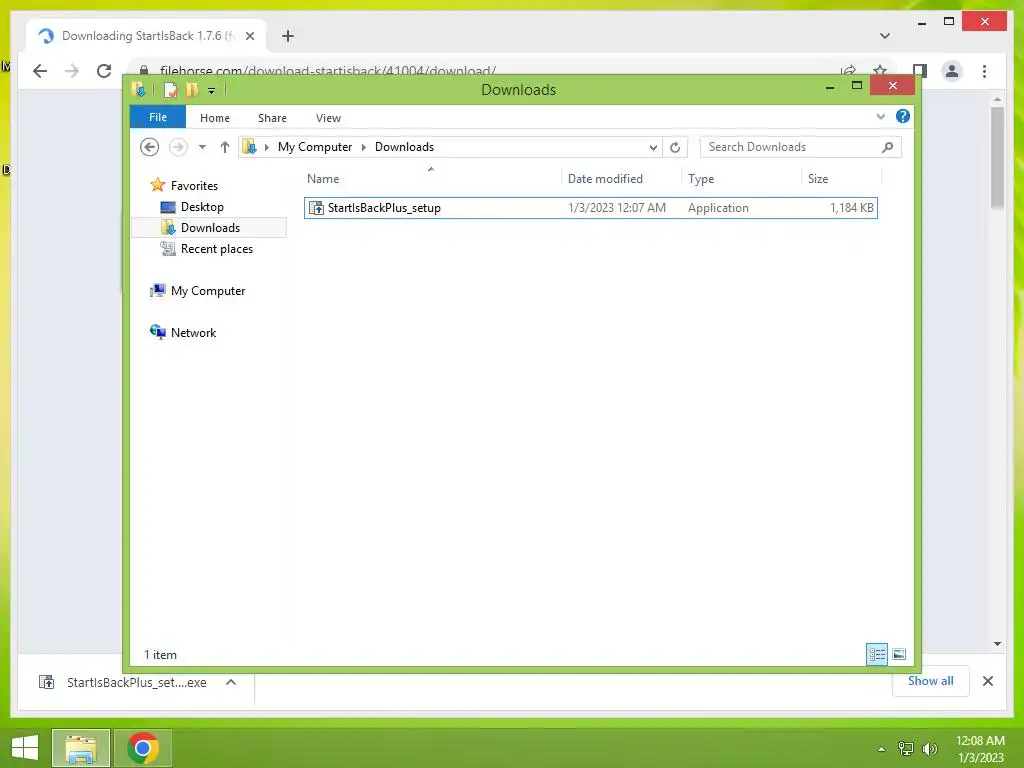Click Show all downloads
Viewport: 1024px width, 768px height.
(x=930, y=680)
